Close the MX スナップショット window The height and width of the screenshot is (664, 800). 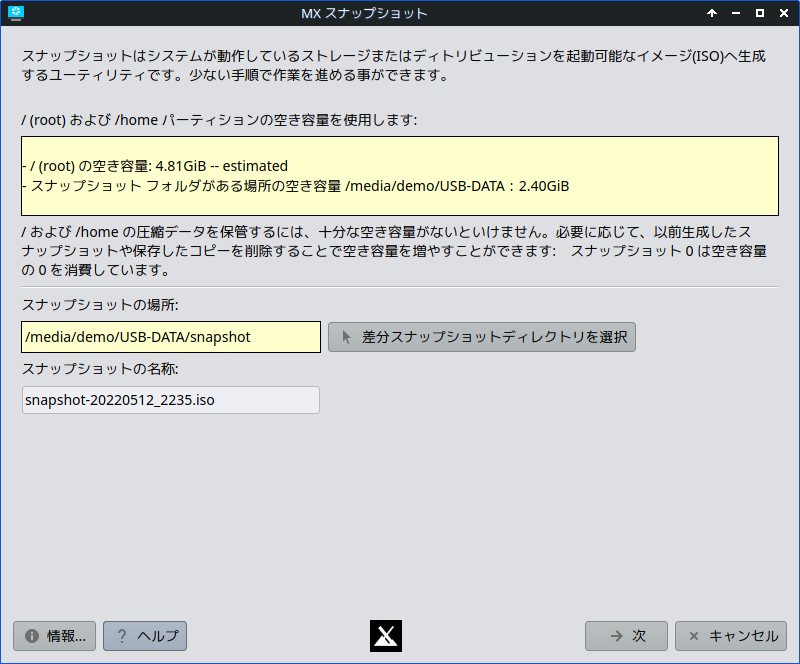point(784,13)
